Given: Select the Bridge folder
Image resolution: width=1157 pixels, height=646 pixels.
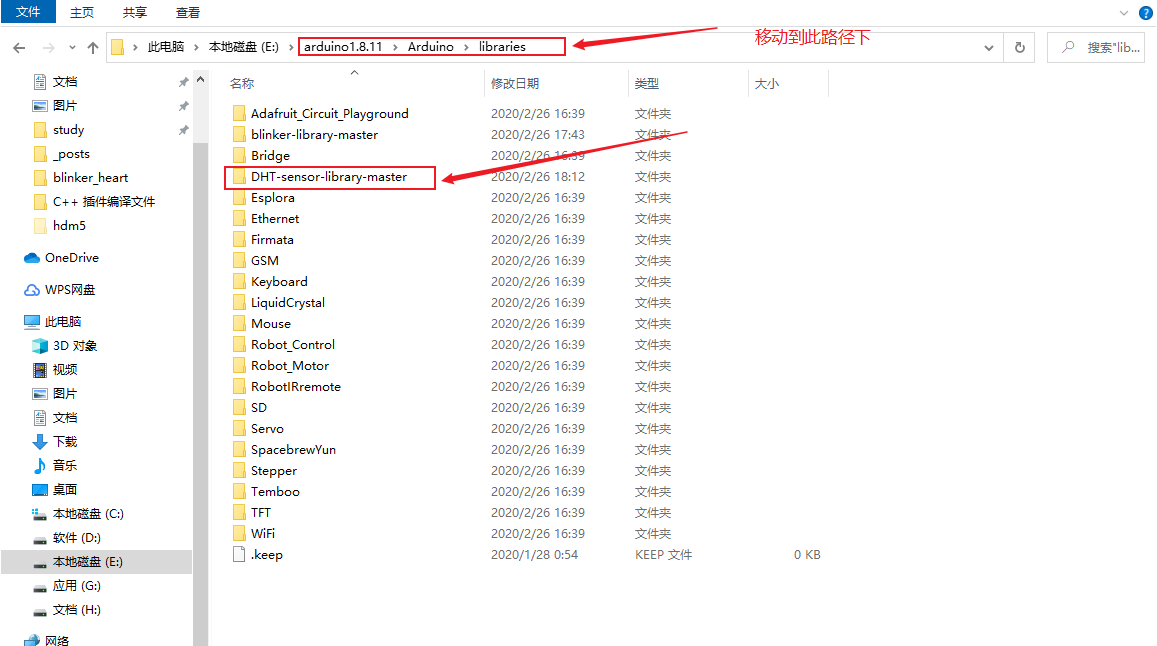Looking at the screenshot, I should tap(270, 156).
